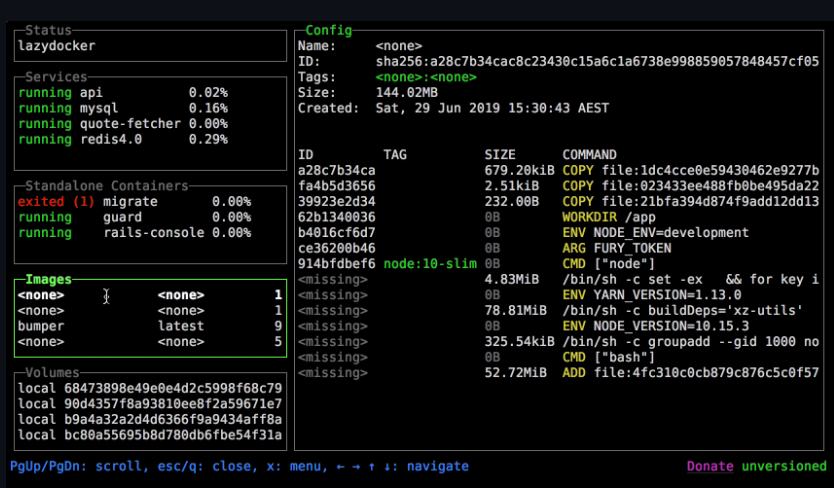Click the unversioned label
Viewport: 834px width, 488px height.
pyautogui.click(x=784, y=466)
